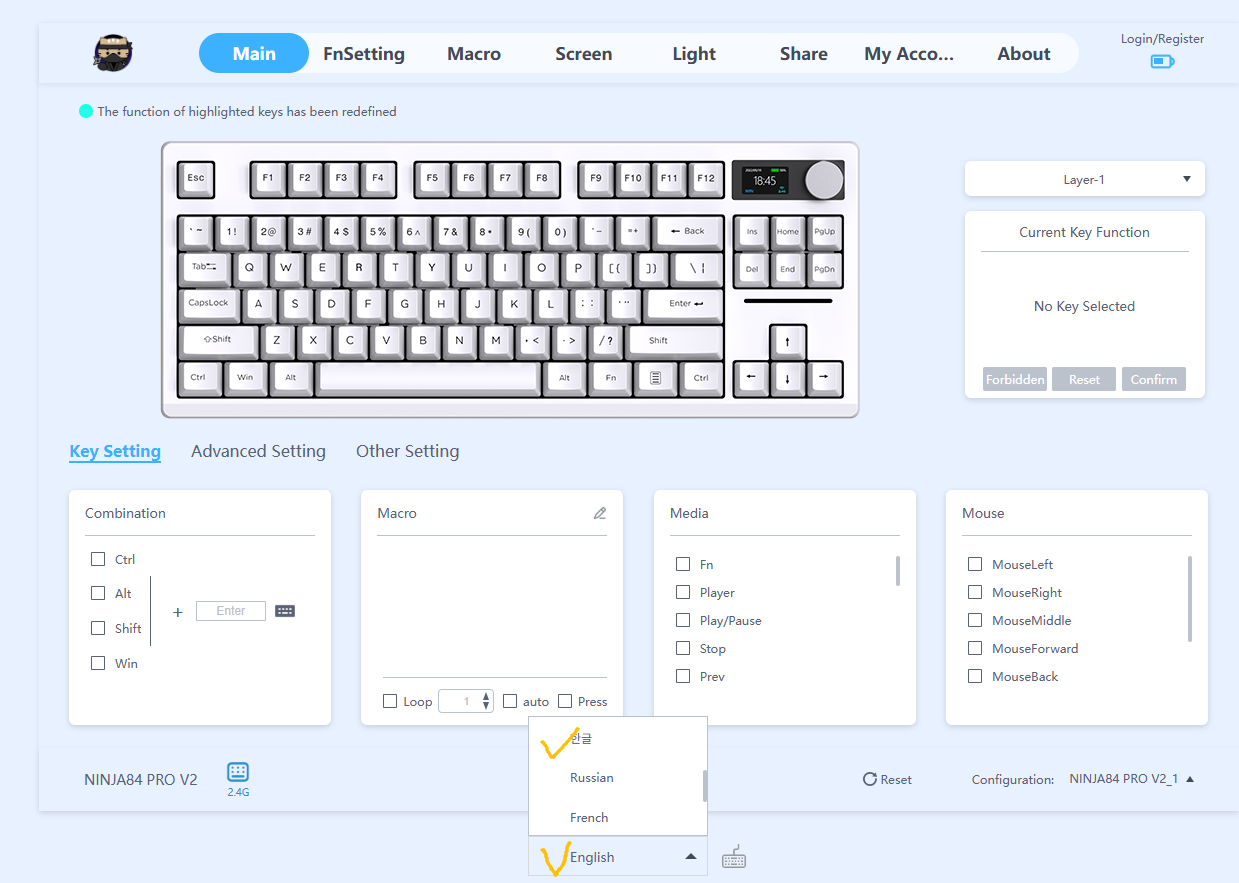Image resolution: width=1239 pixels, height=883 pixels.
Task: Check the Play/Pause media option
Action: (683, 620)
